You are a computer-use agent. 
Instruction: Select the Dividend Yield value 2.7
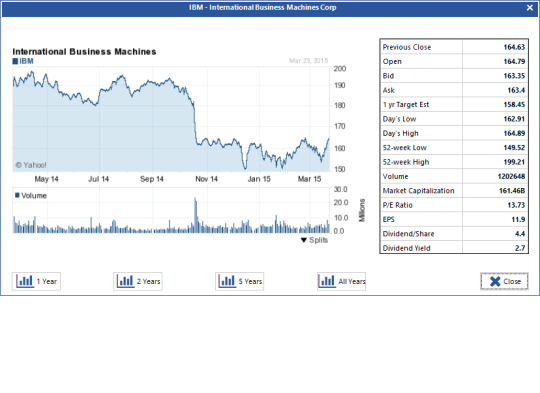pos(520,248)
